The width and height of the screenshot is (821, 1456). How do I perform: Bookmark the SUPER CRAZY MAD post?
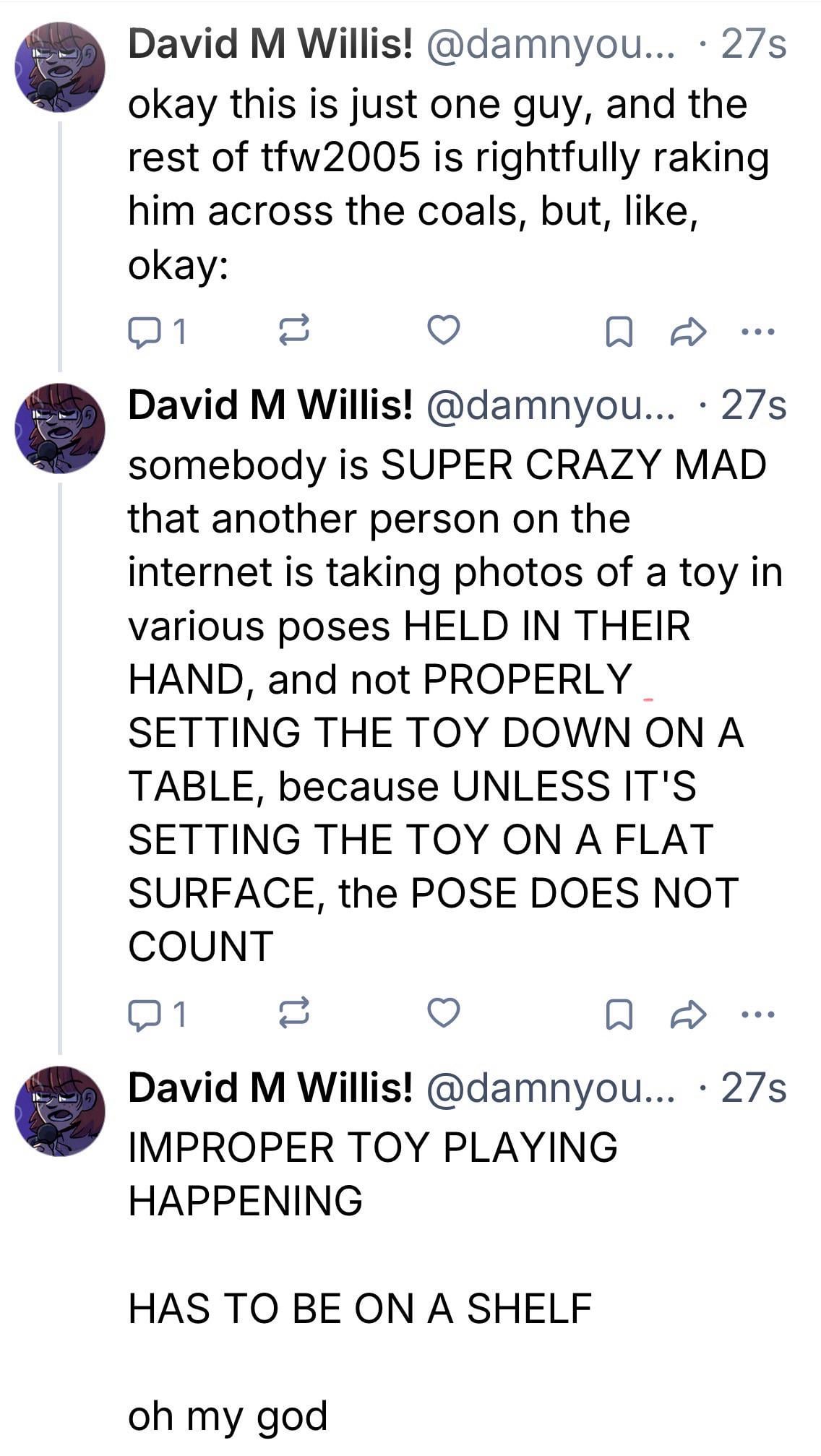[619, 1015]
